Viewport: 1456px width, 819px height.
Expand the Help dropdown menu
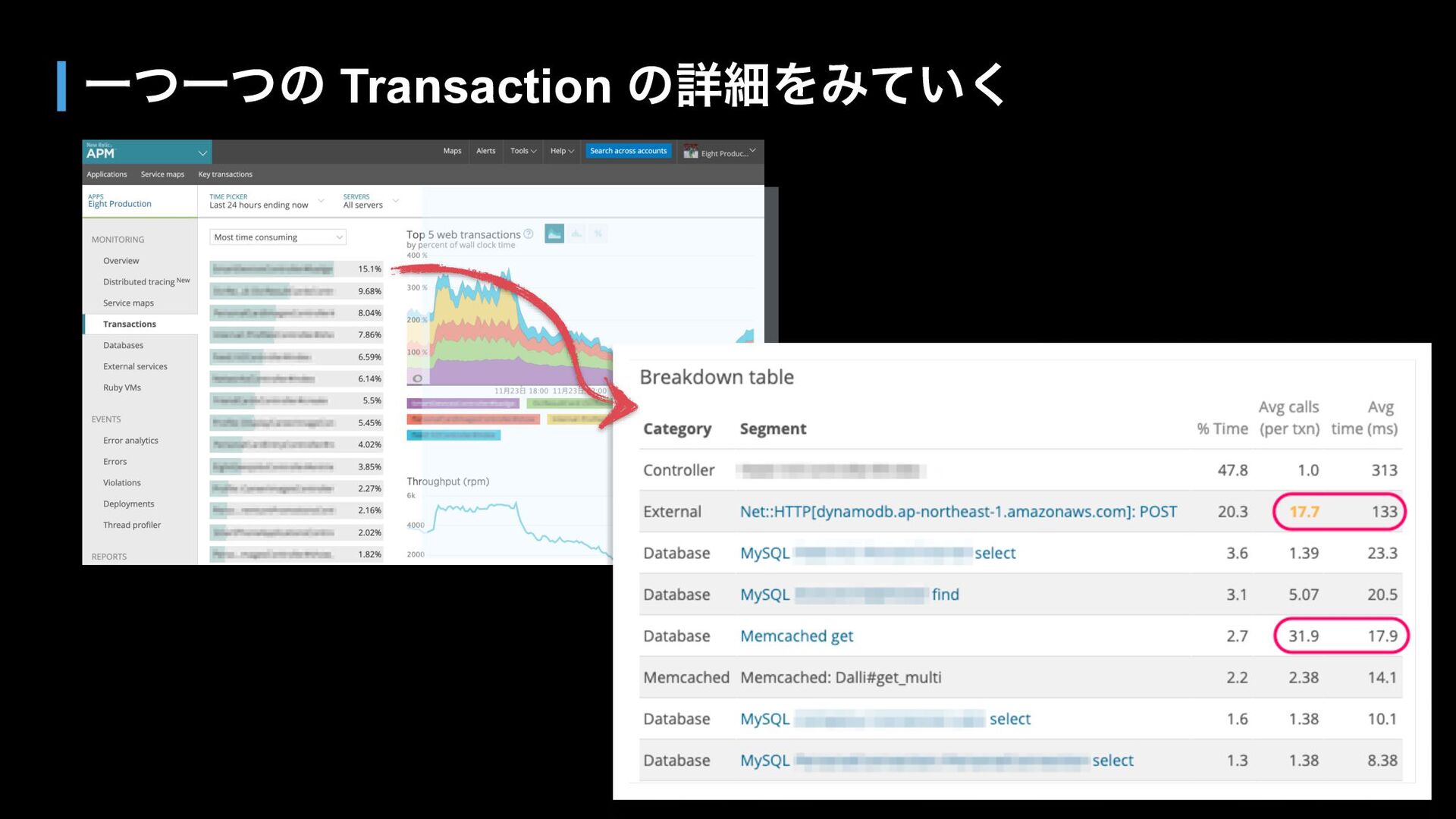(x=562, y=151)
